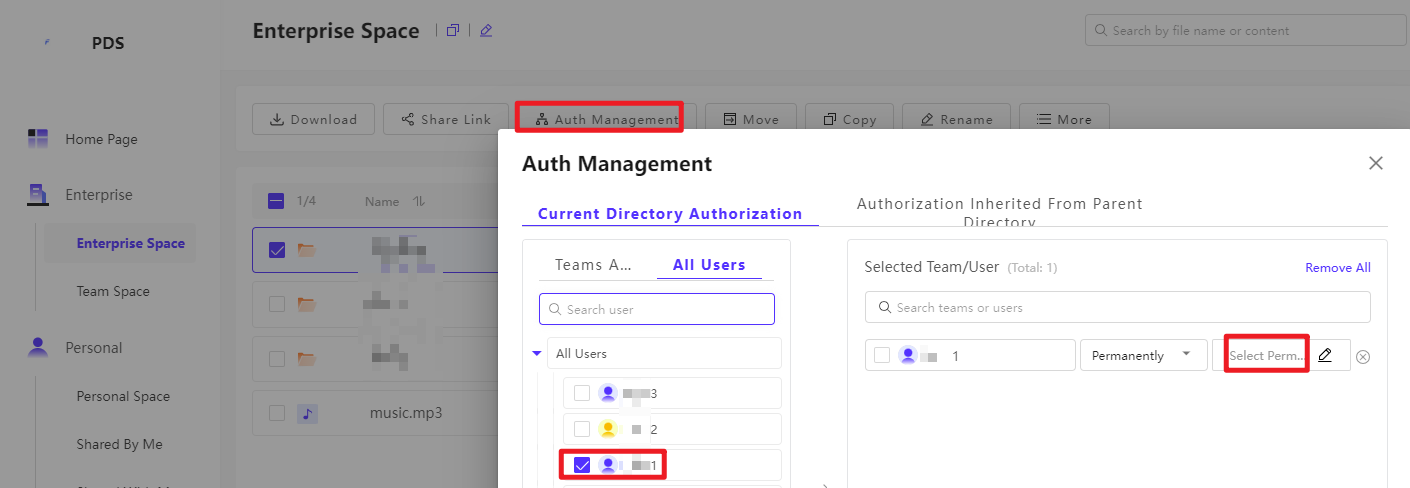Click the PDS logo in the sidebar
This screenshot has height=488, width=1410.
click(47, 43)
